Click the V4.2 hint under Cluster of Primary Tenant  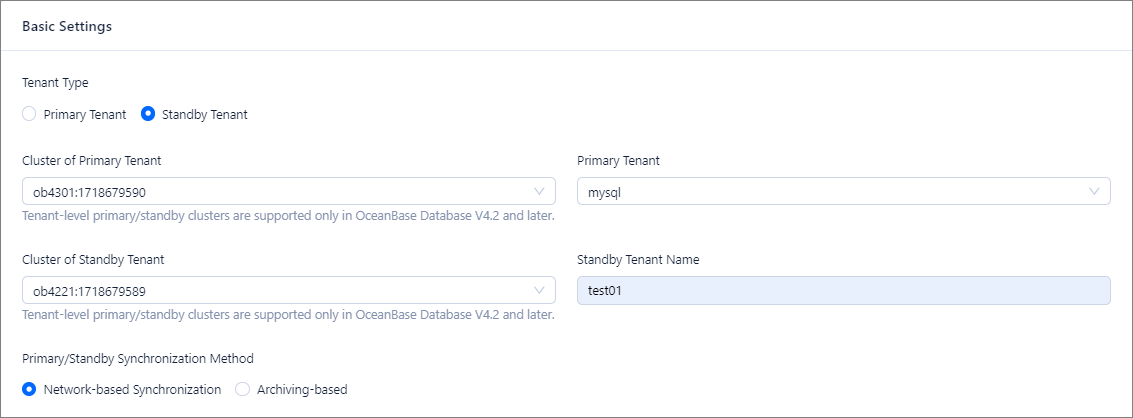coord(288,215)
